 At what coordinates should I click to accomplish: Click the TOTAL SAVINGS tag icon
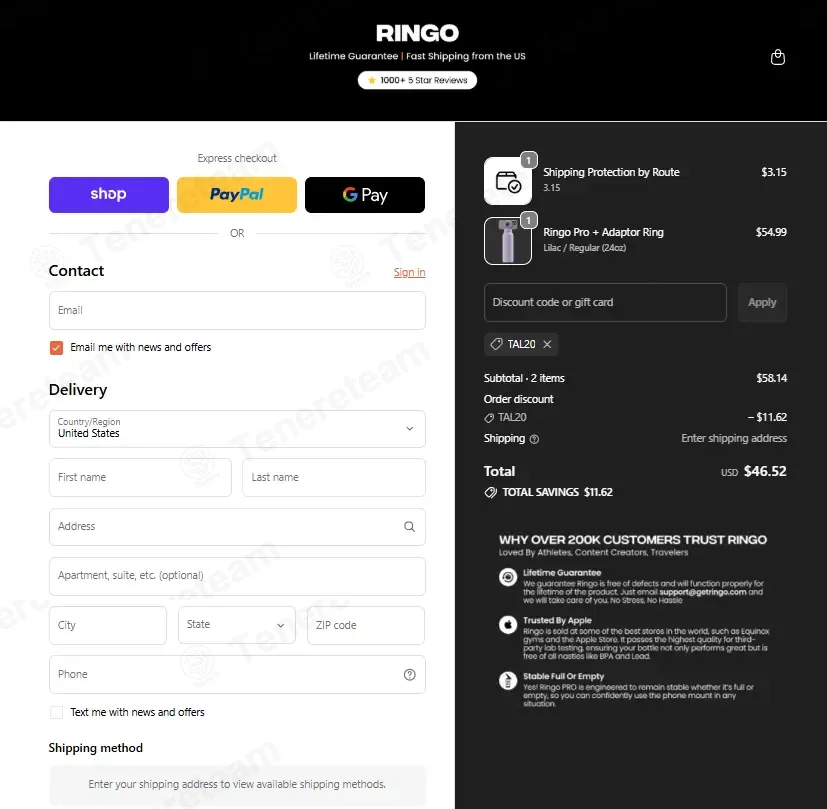(491, 493)
